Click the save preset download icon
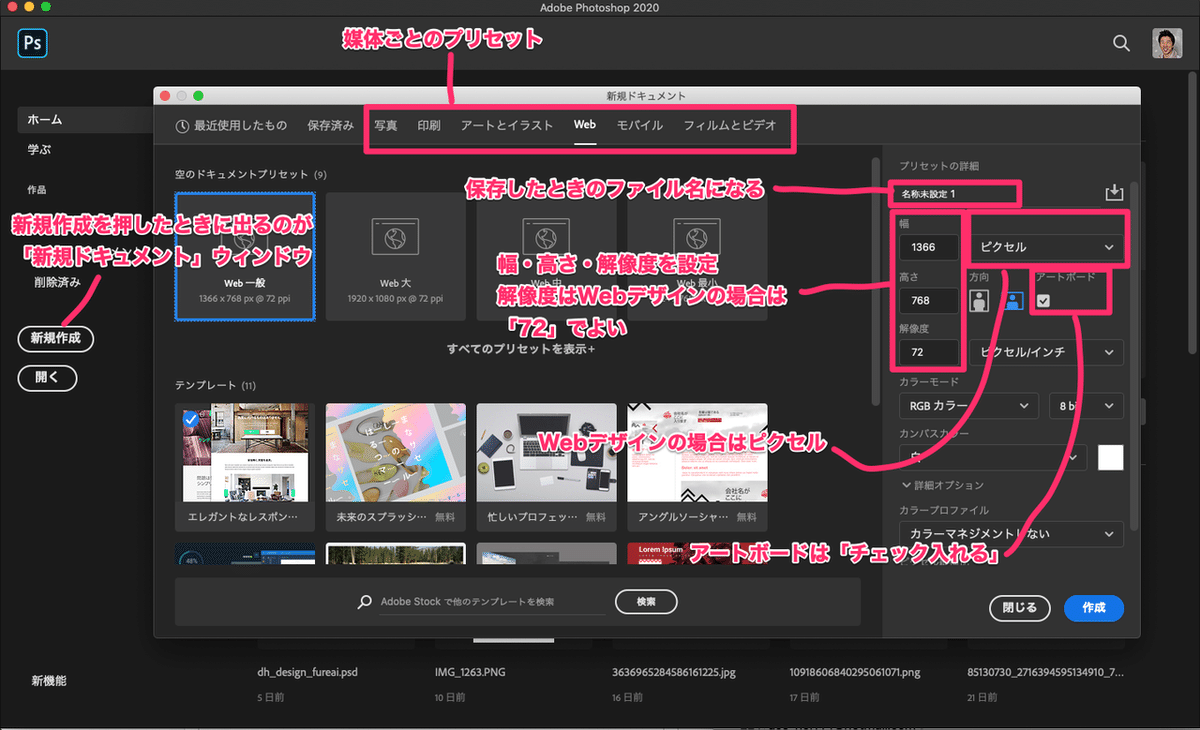 pos(1114,192)
